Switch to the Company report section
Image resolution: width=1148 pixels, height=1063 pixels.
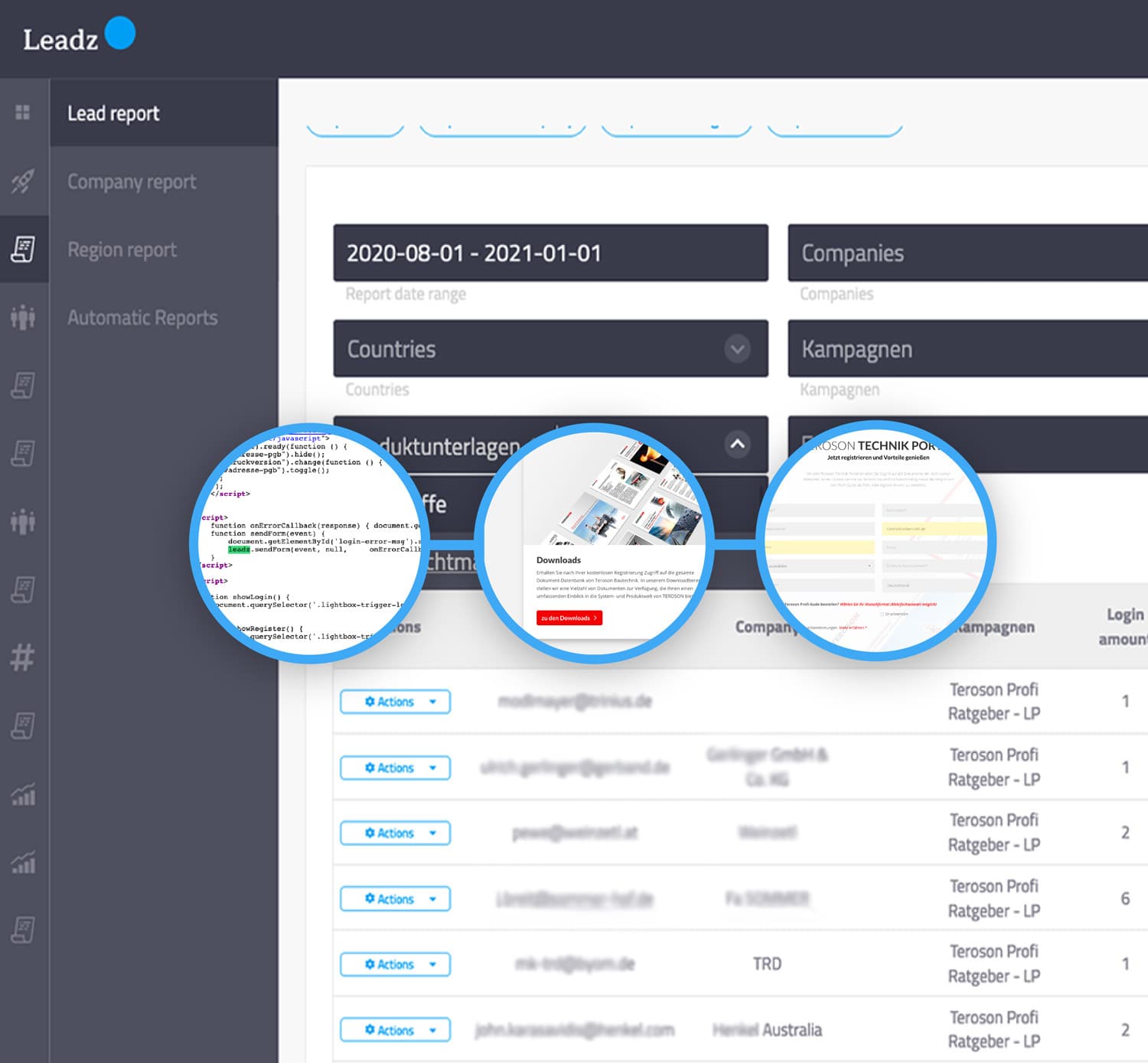(131, 181)
